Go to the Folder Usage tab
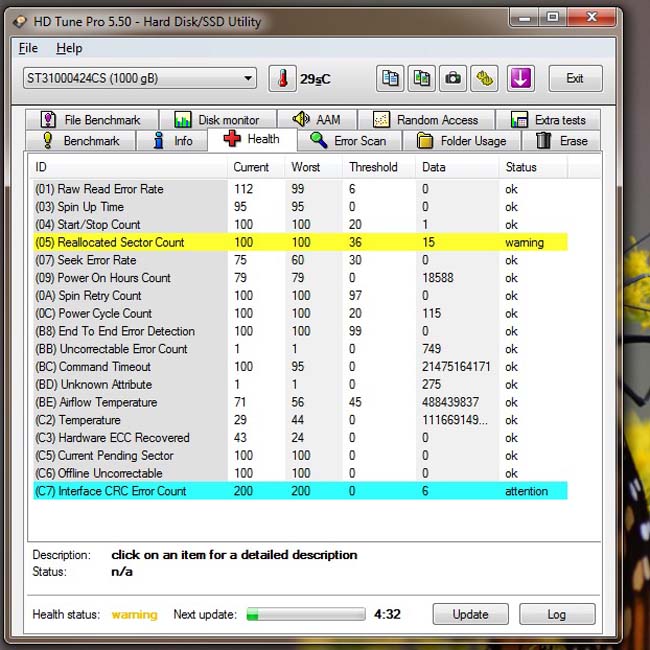 point(461,141)
